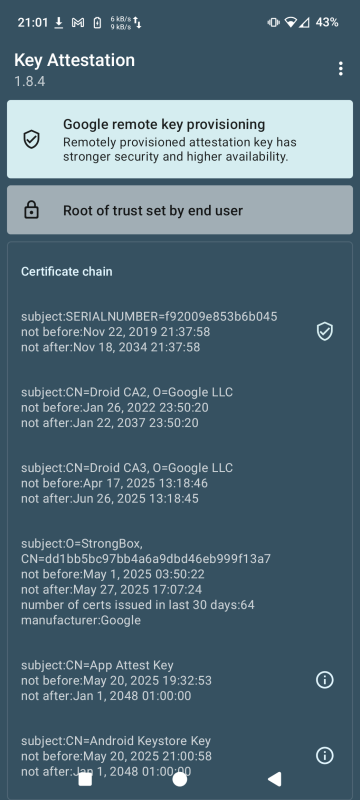Tap the verified shield beside SERIALNUMBER certificate
This screenshot has width=360, height=800.
pos(325,332)
